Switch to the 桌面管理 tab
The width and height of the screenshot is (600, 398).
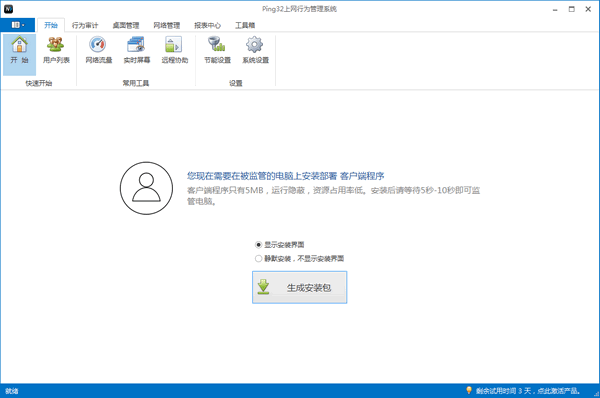coord(126,25)
